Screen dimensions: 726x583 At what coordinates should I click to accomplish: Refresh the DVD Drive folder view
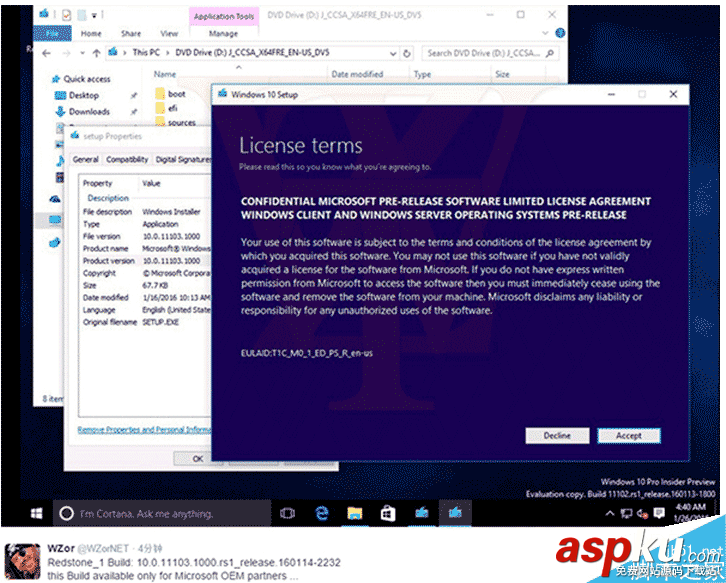[x=407, y=54]
